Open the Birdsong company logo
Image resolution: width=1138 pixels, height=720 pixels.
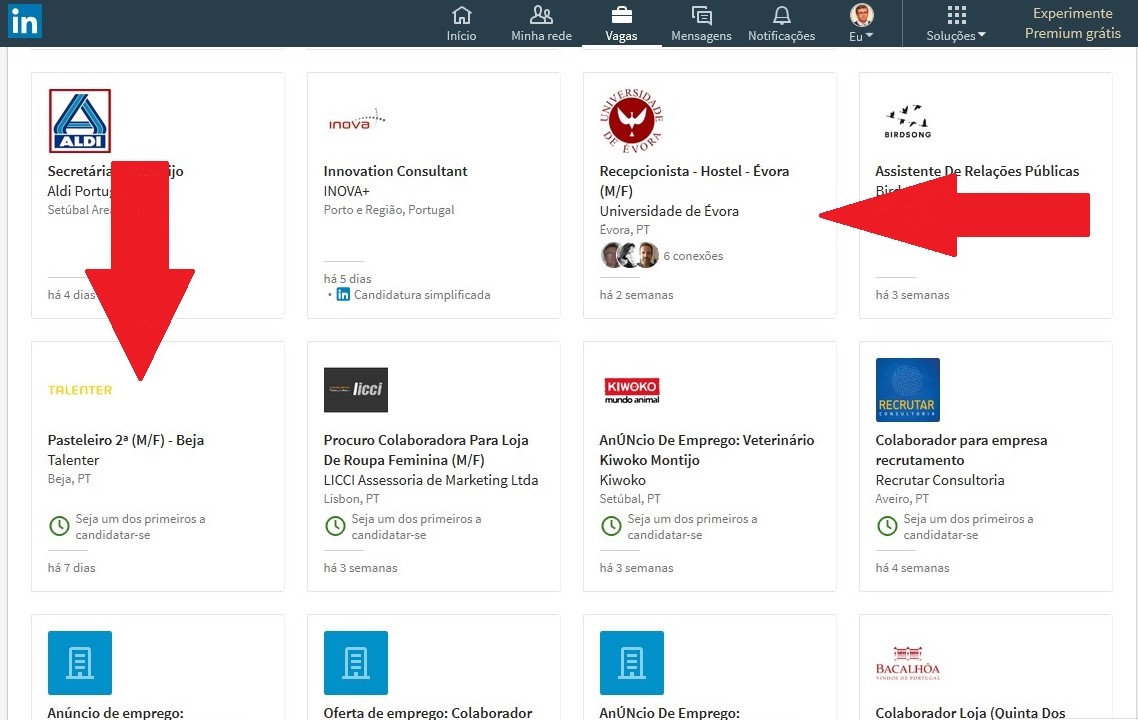click(907, 120)
